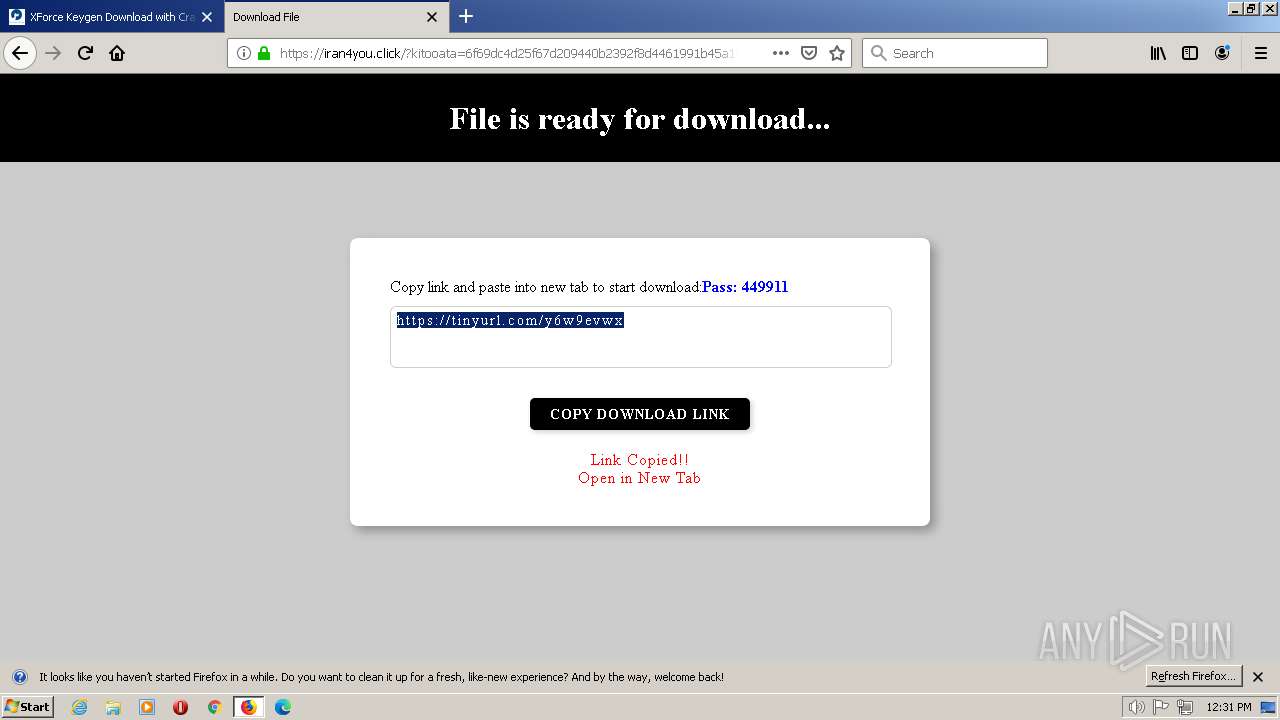Open Action Center flag icon

coord(1161,707)
